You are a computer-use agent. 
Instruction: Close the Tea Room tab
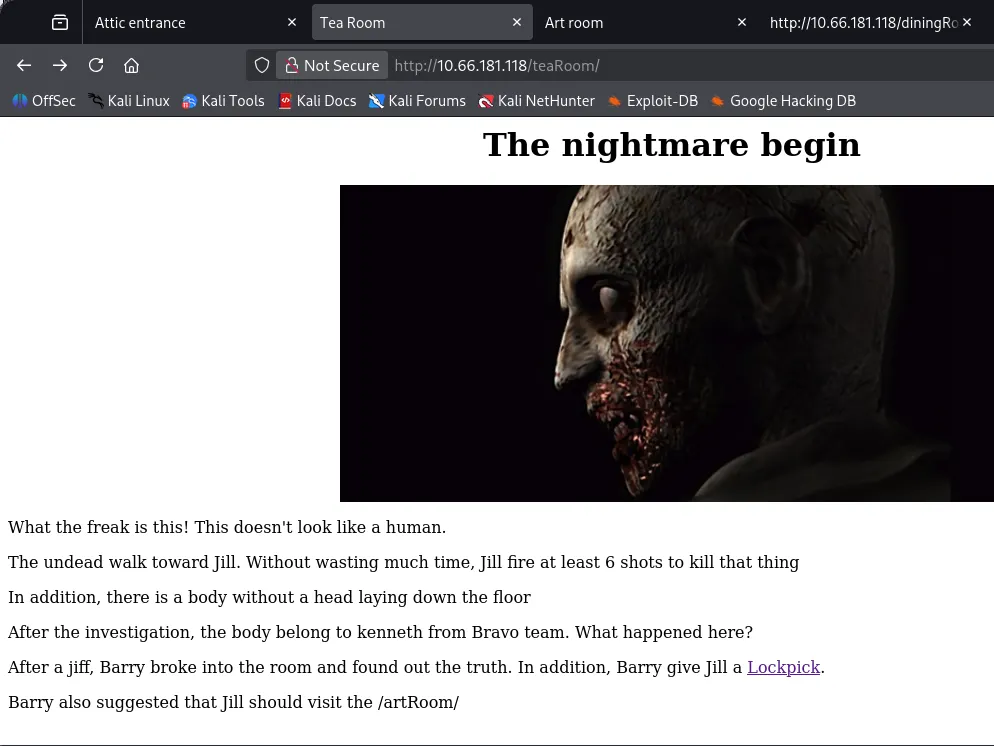(x=516, y=22)
